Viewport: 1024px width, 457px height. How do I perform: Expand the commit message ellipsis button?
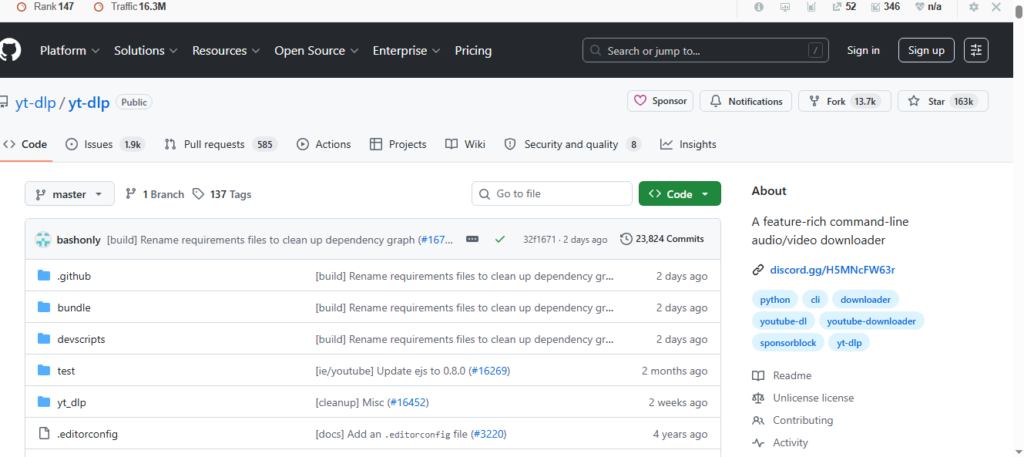point(472,240)
